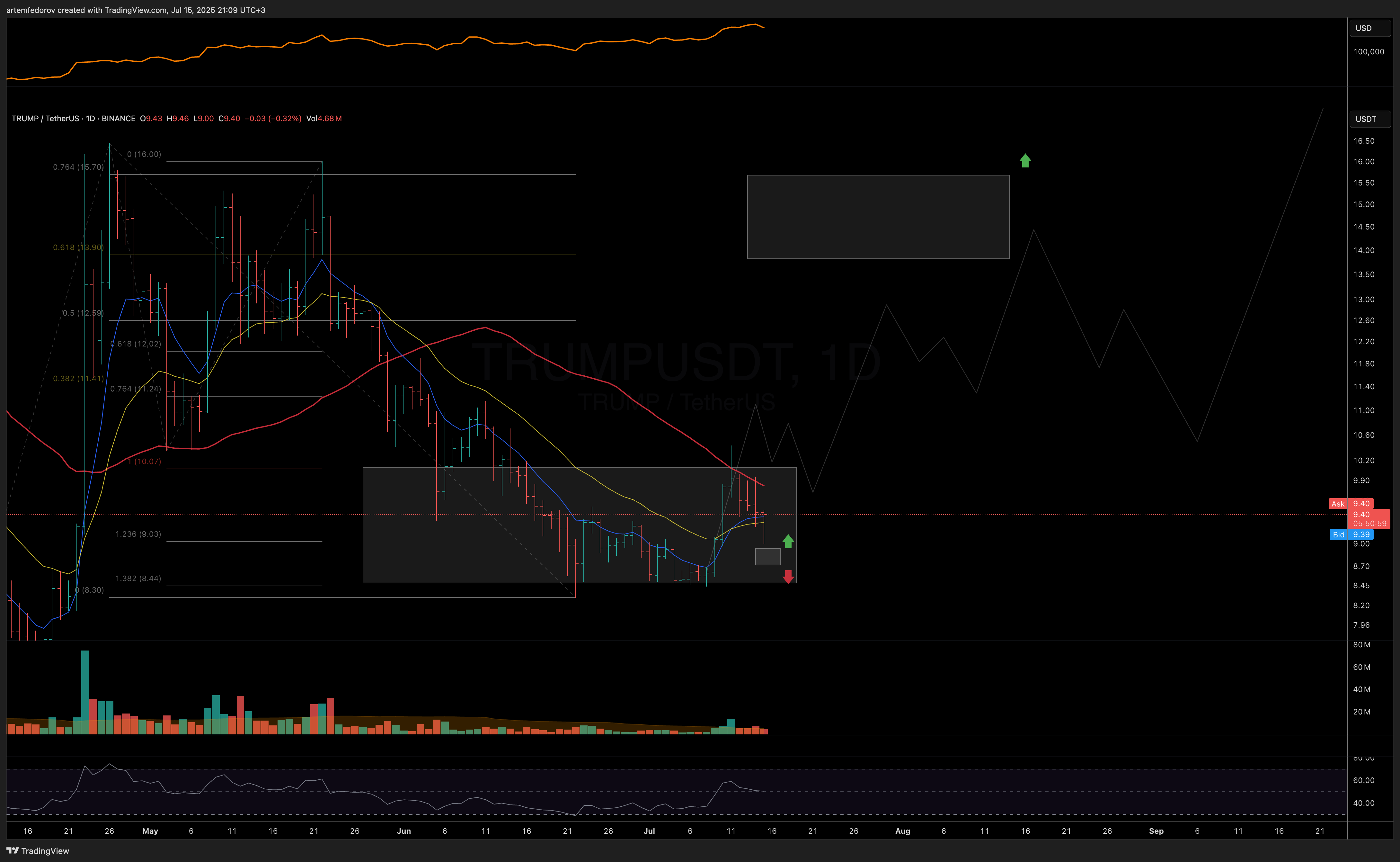Click the close value C9.40 in the legend
Image resolution: width=1400 pixels, height=862 pixels.
tap(229, 119)
